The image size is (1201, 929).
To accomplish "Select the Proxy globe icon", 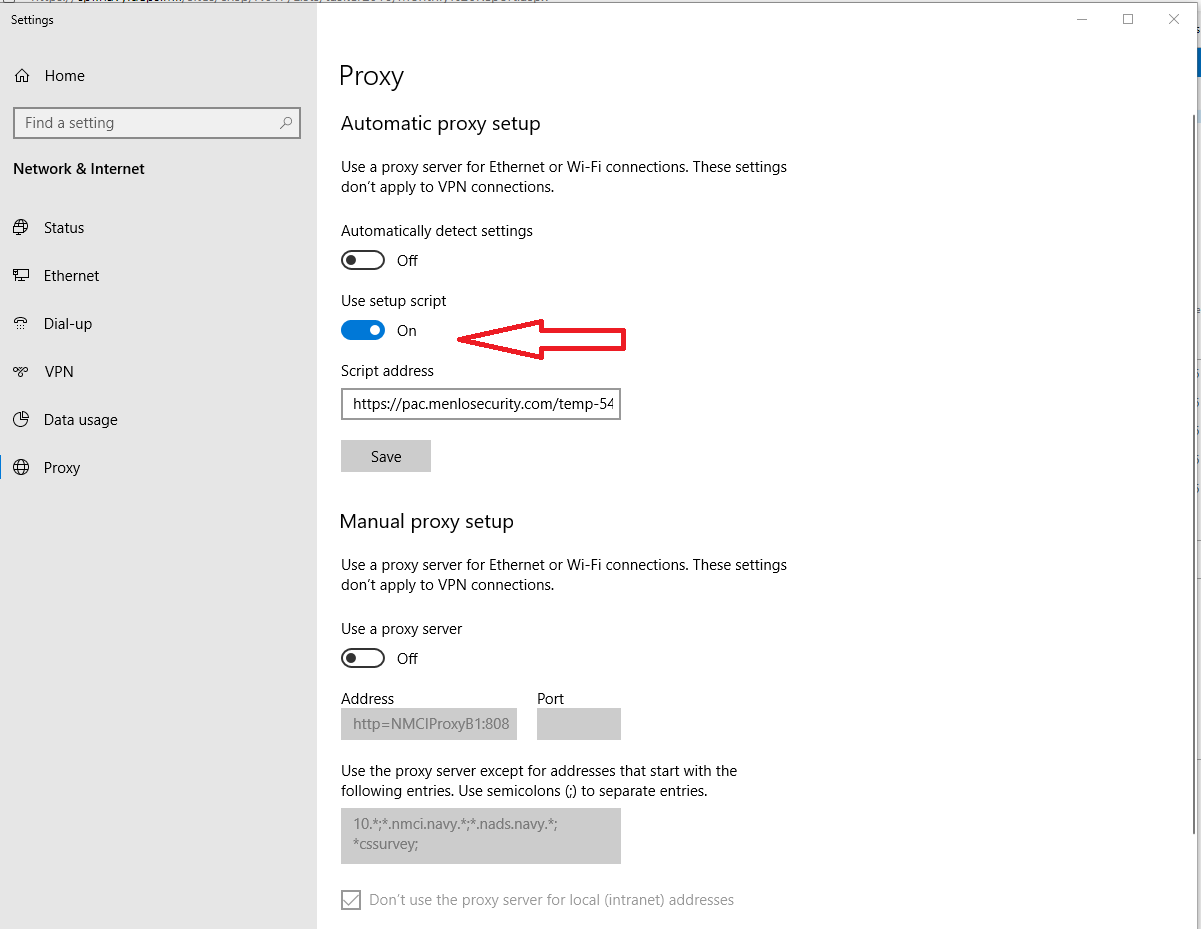I will [x=21, y=468].
